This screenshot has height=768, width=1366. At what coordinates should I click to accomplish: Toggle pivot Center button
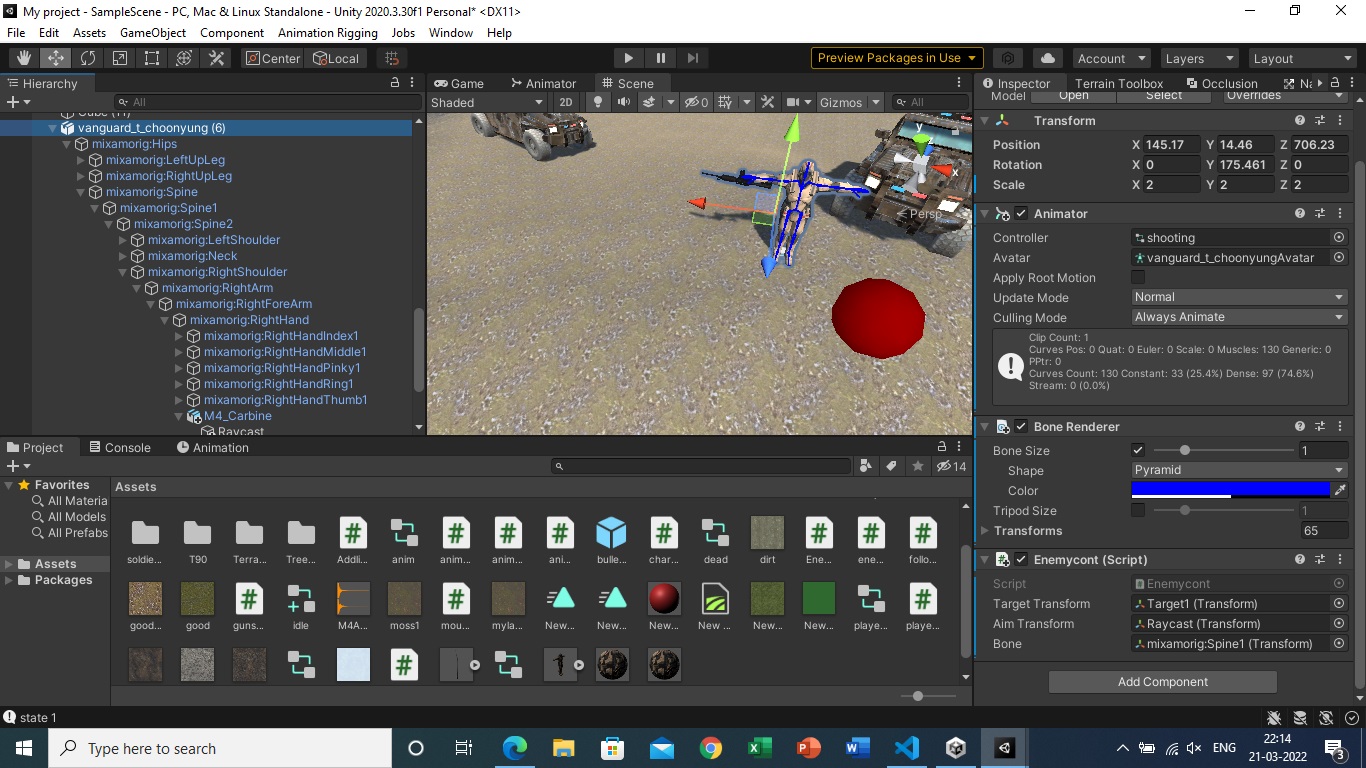point(272,58)
